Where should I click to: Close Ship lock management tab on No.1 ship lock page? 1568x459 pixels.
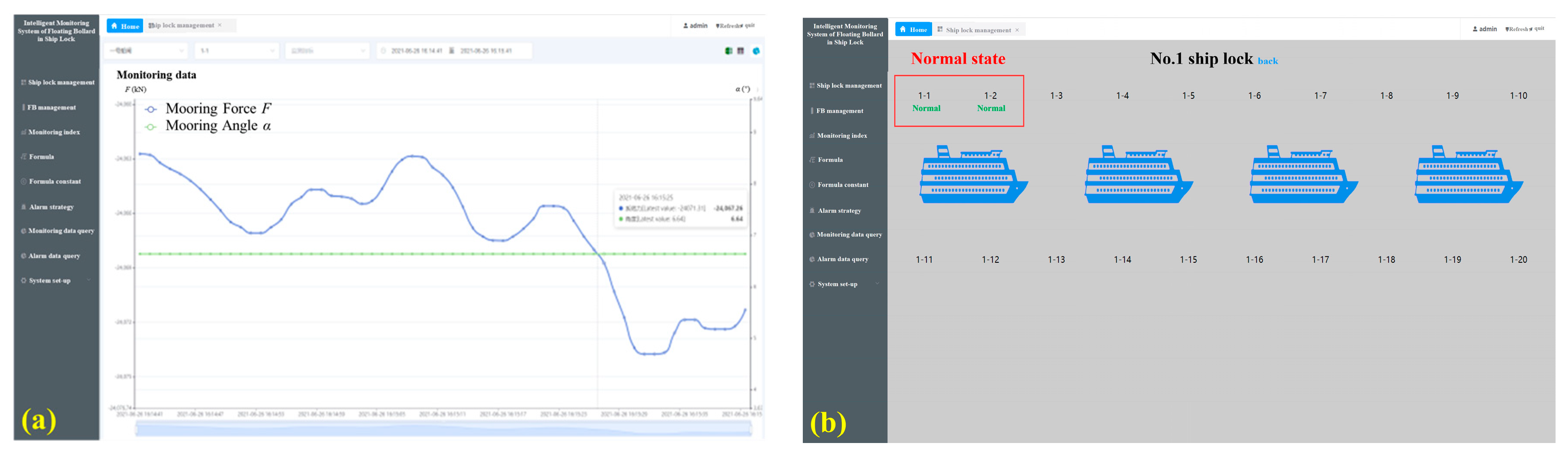point(1016,30)
